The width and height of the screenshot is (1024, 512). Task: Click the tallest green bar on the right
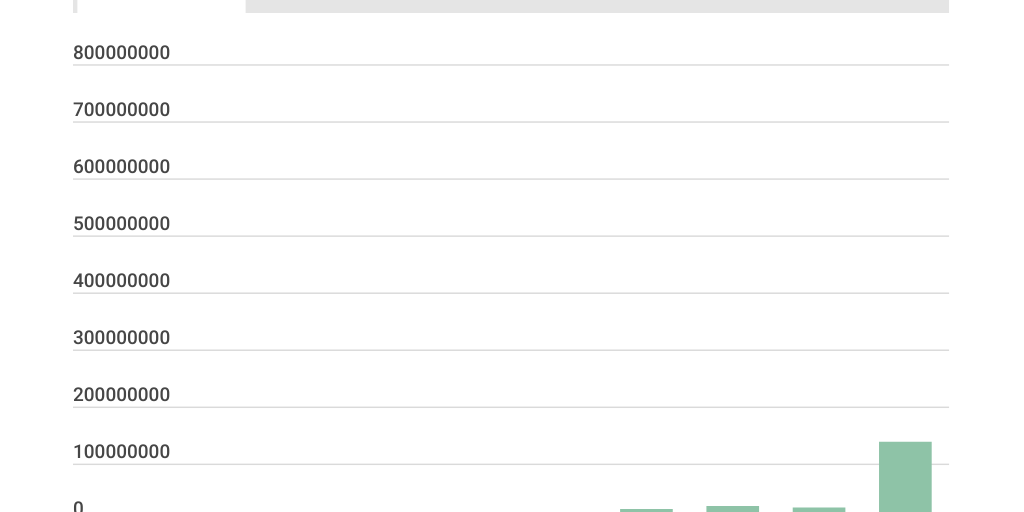pos(905,476)
